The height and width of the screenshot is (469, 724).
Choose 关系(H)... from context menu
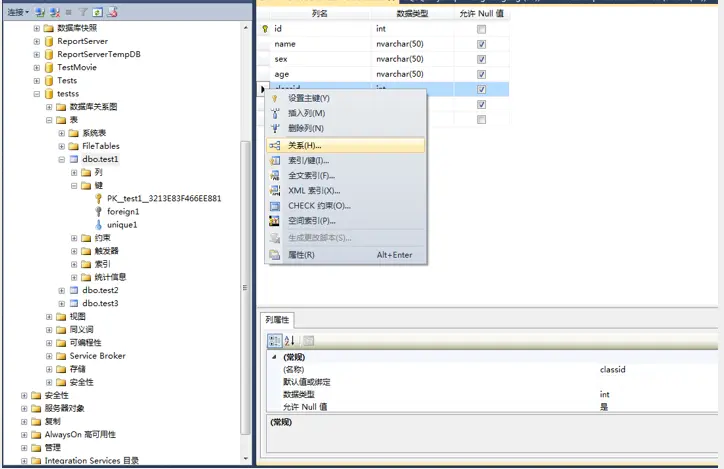[x=345, y=146]
